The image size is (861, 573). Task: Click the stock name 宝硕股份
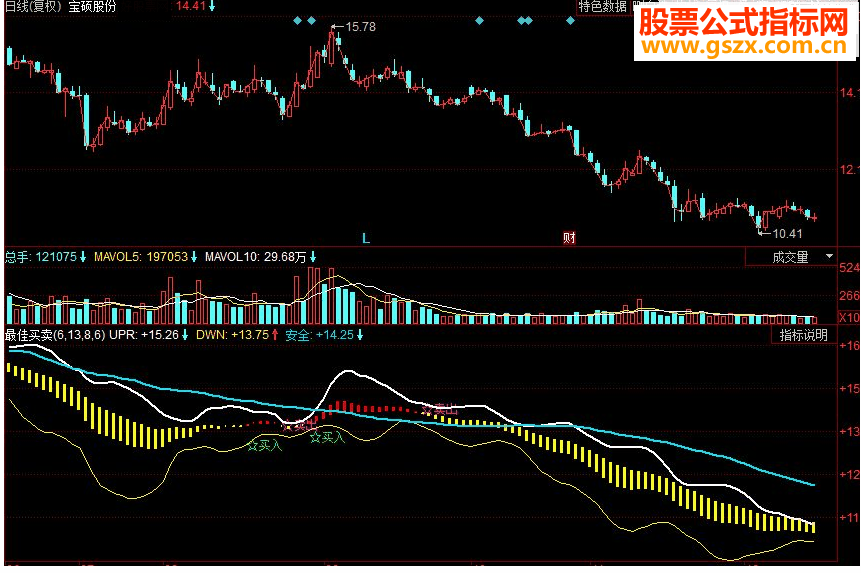coord(92,7)
